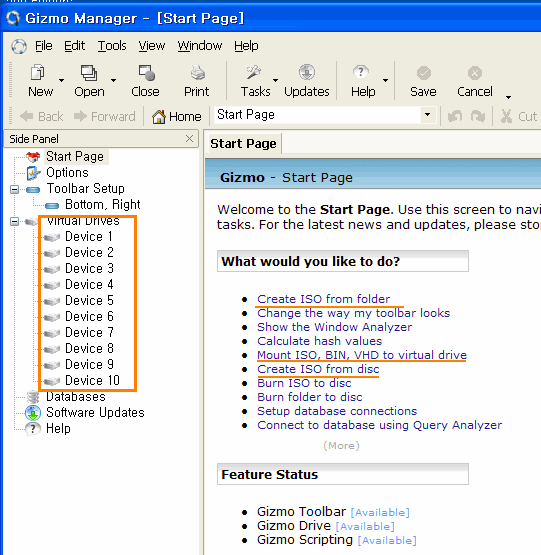Click the Device 1 drive icon

pyautogui.click(x=52, y=237)
